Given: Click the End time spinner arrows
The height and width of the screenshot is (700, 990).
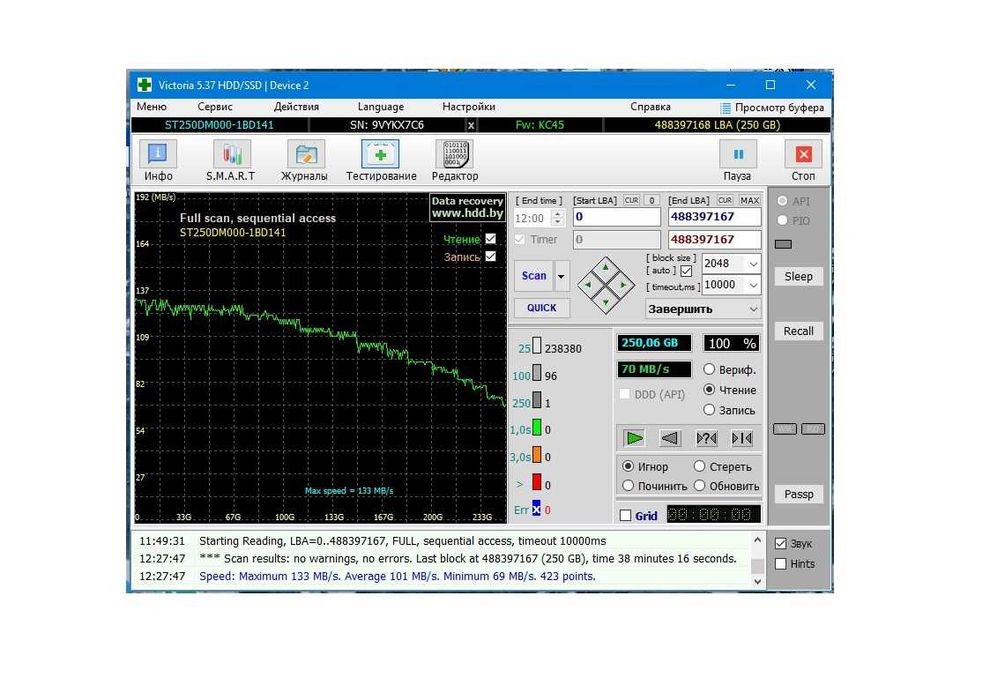Looking at the screenshot, I should coord(557,218).
